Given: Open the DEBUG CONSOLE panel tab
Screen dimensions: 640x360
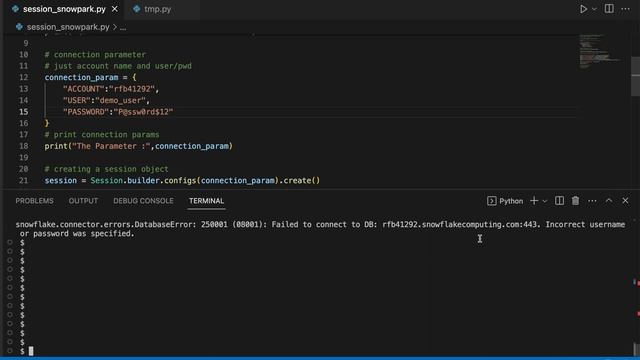Looking at the screenshot, I should 143,201.
